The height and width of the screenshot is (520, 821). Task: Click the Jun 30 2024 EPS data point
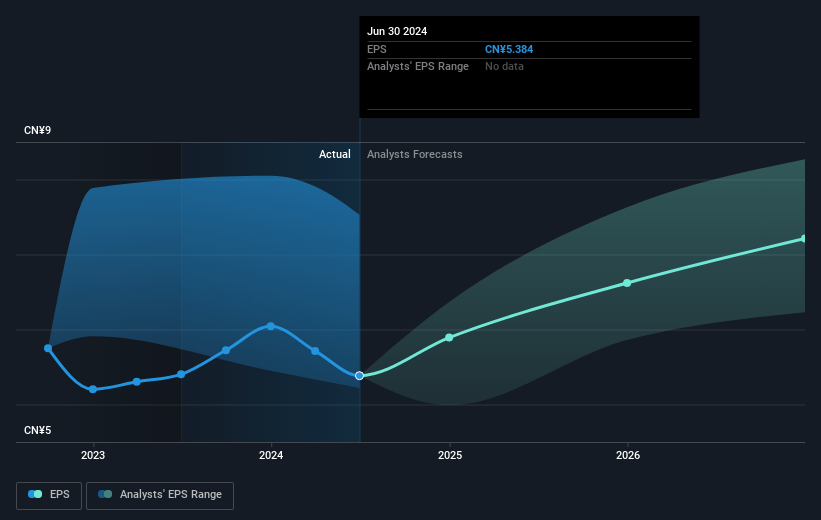359,375
